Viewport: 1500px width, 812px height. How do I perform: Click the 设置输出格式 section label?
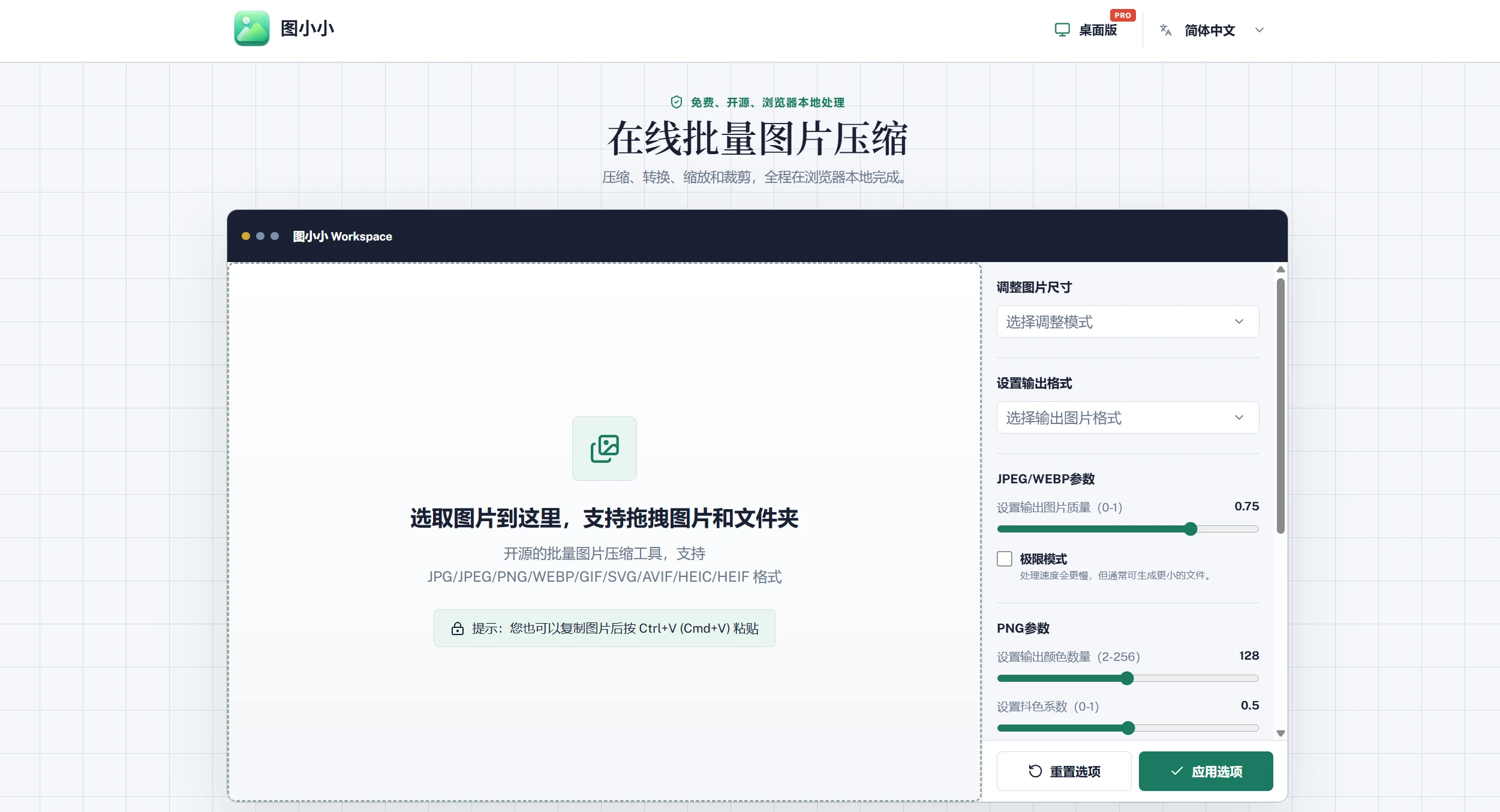point(1034,383)
